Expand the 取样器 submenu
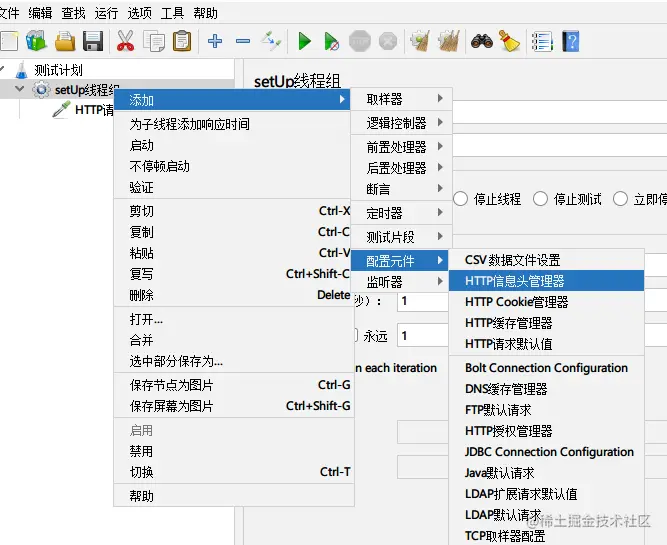 click(x=401, y=99)
